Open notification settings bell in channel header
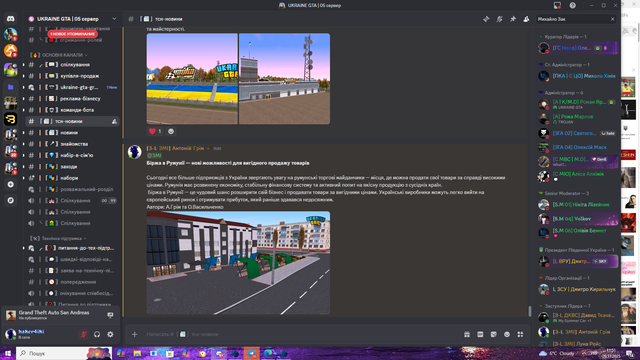Viewport: 640px width, 360px height. 500,19
